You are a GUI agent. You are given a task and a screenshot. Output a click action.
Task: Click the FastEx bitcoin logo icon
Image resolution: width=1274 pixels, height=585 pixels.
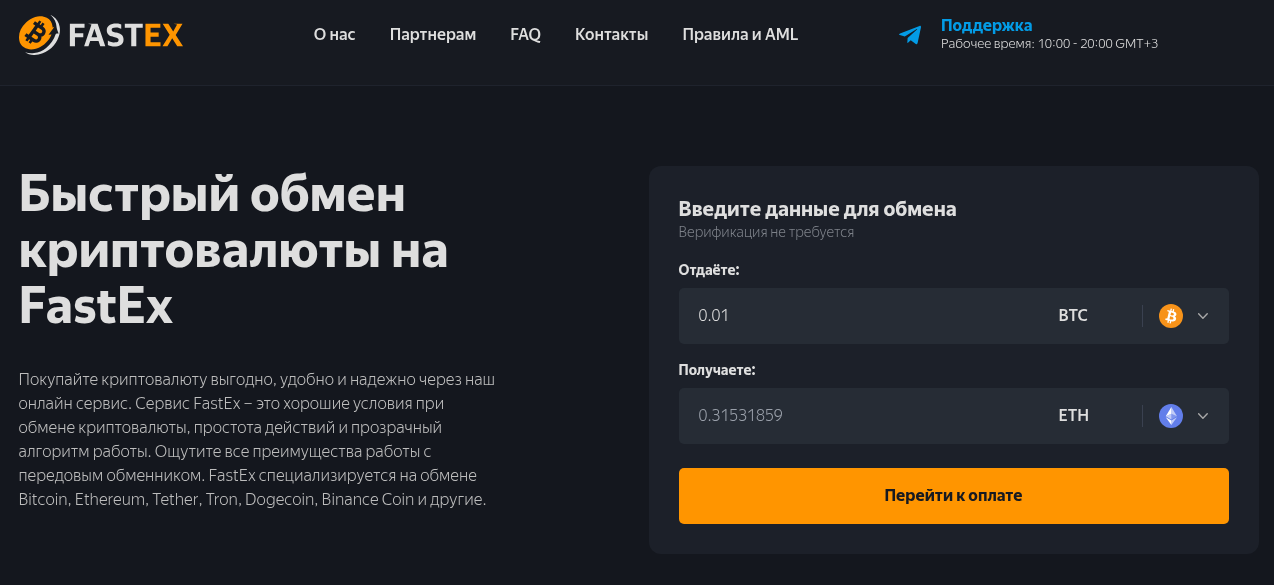(x=39, y=35)
